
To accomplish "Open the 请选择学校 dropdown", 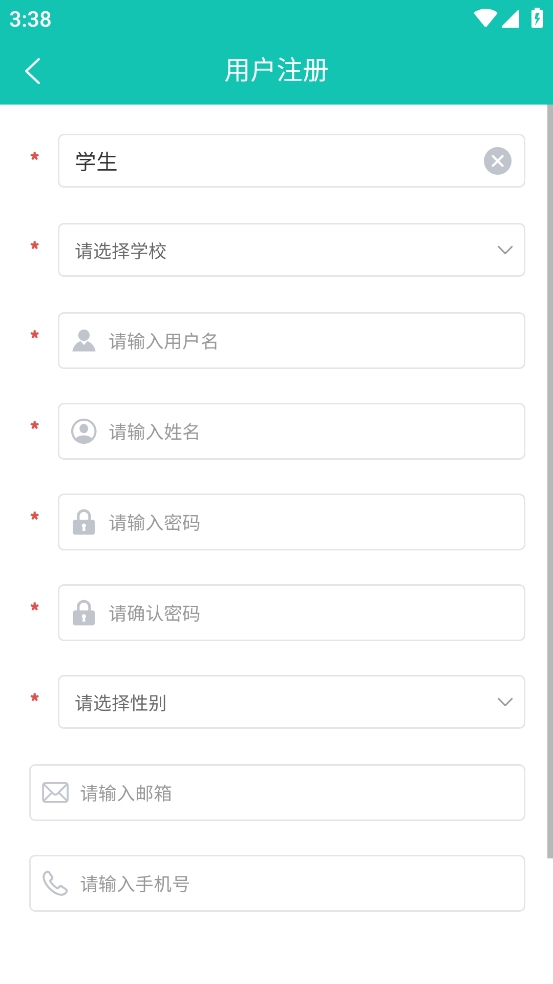I will click(x=291, y=250).
